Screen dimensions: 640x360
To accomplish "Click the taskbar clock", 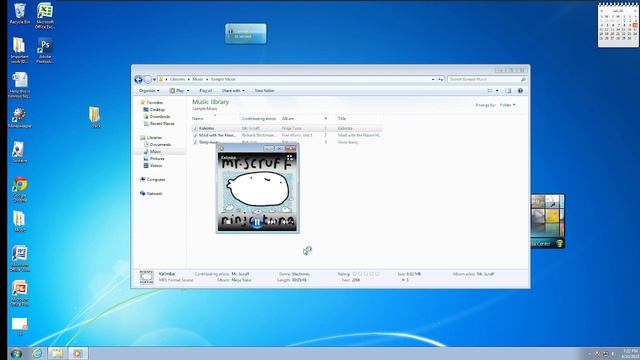I will 630,353.
